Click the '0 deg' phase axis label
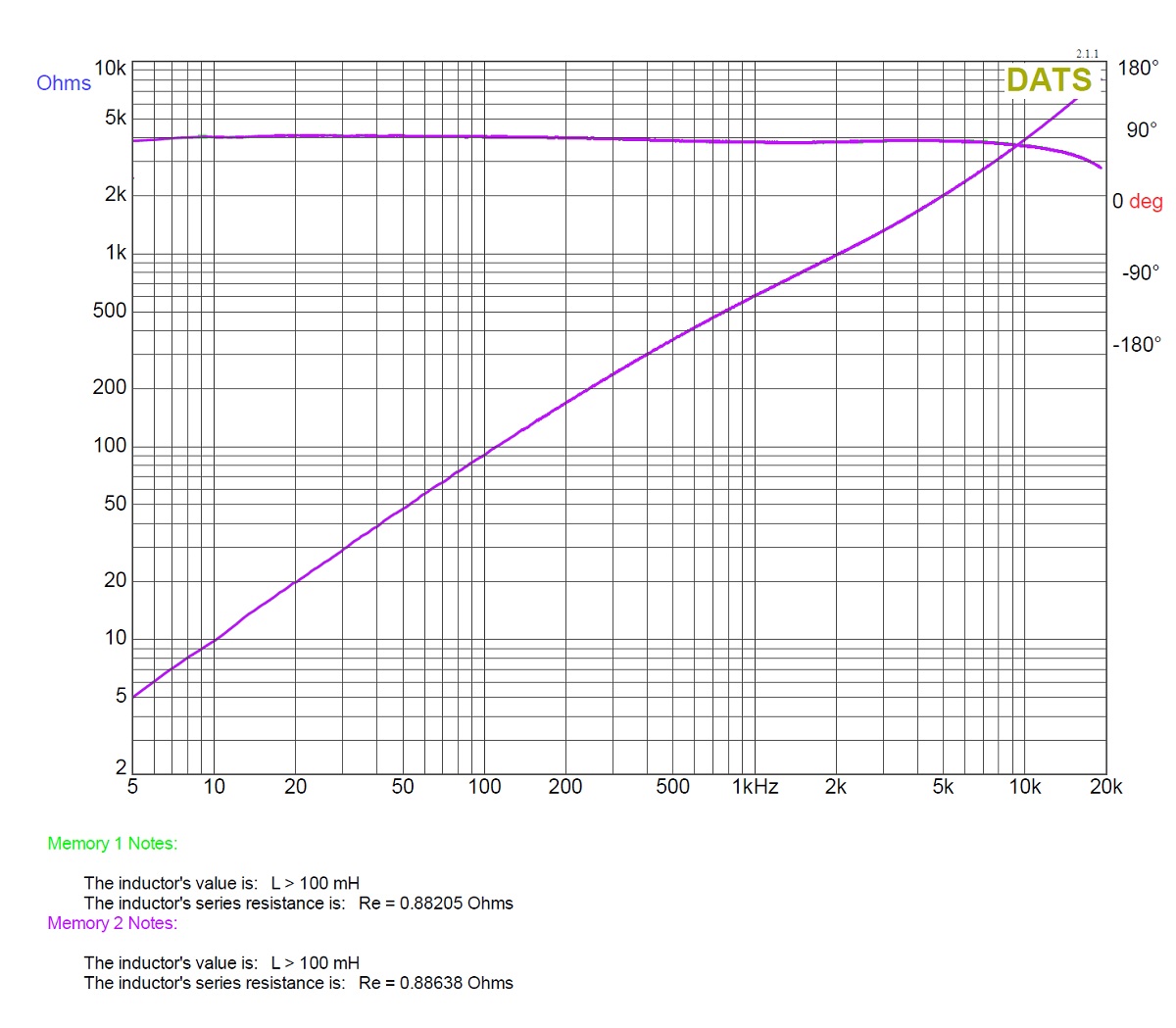Screen dimensions: 1176x1028 click(x=1137, y=202)
